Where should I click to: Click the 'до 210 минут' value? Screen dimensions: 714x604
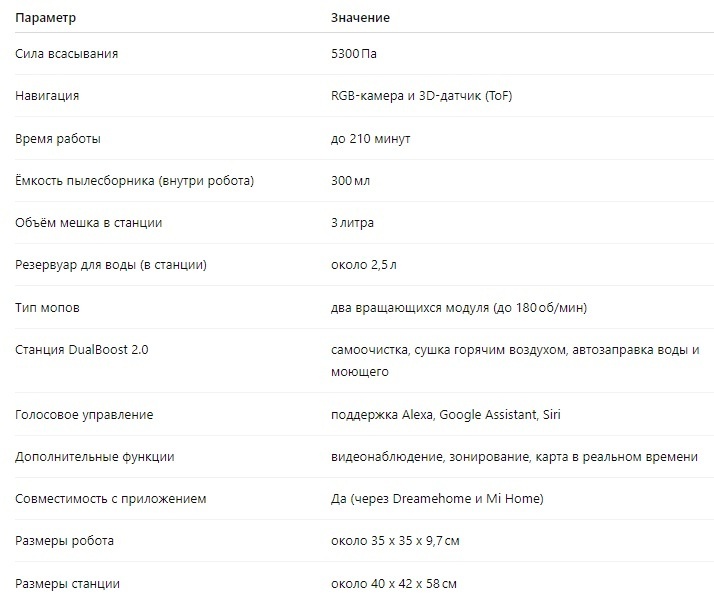tap(371, 138)
